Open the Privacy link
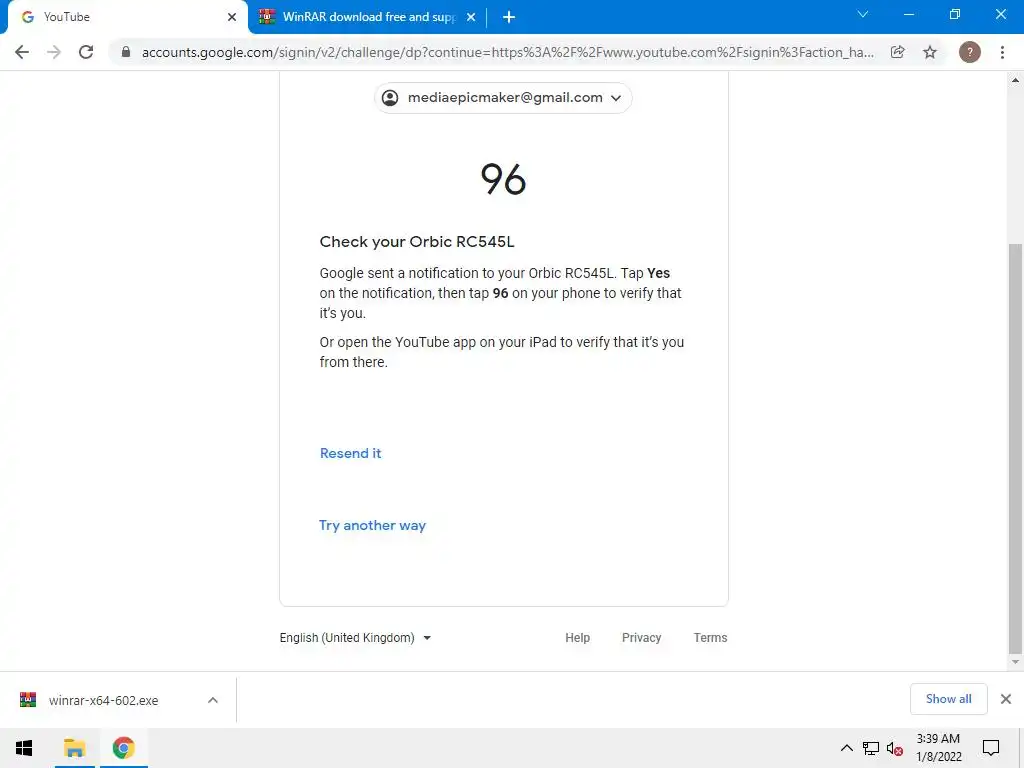The width and height of the screenshot is (1024, 768). 641,638
